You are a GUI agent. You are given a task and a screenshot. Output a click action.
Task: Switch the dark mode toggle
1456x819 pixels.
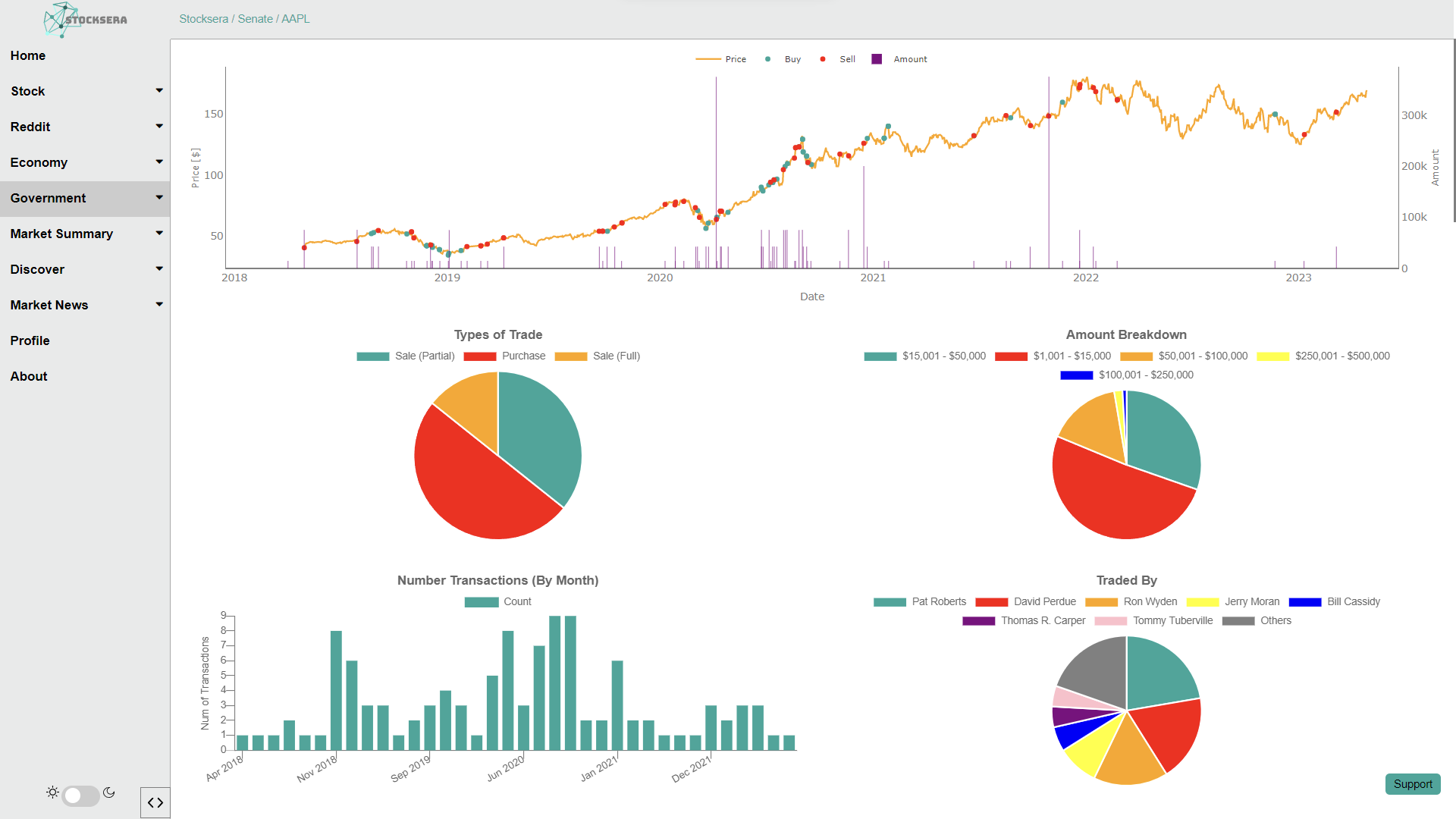coord(80,795)
